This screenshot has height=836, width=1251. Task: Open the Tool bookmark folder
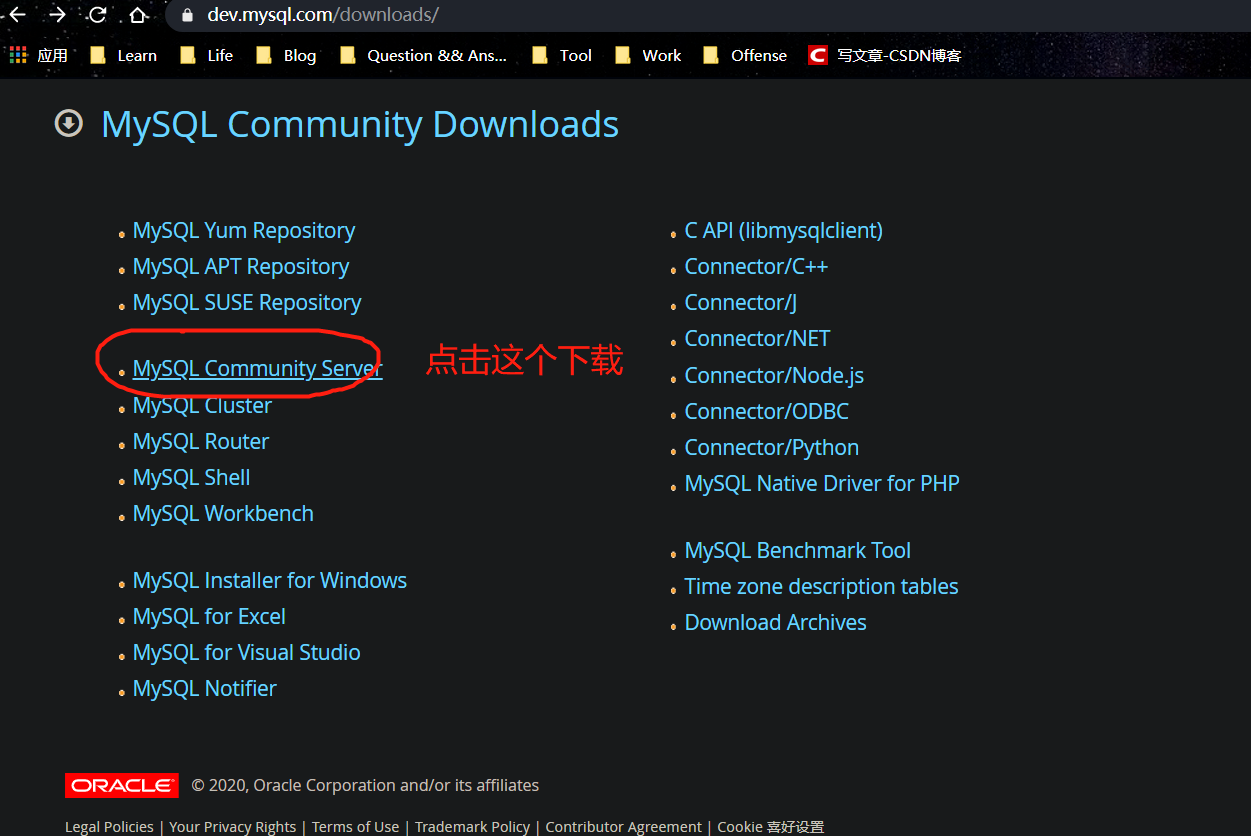click(562, 55)
